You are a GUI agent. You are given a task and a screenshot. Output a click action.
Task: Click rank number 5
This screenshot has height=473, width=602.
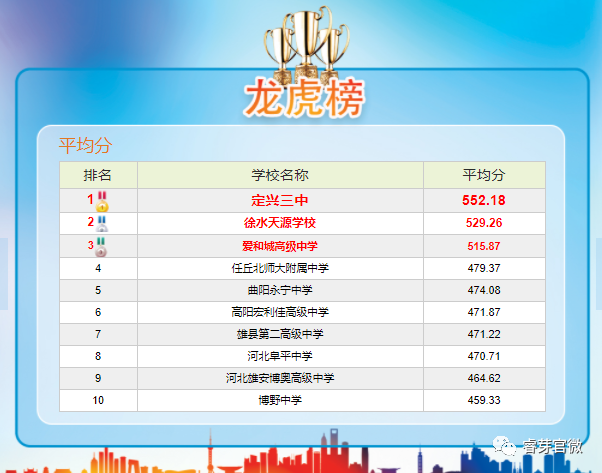[x=98, y=290]
